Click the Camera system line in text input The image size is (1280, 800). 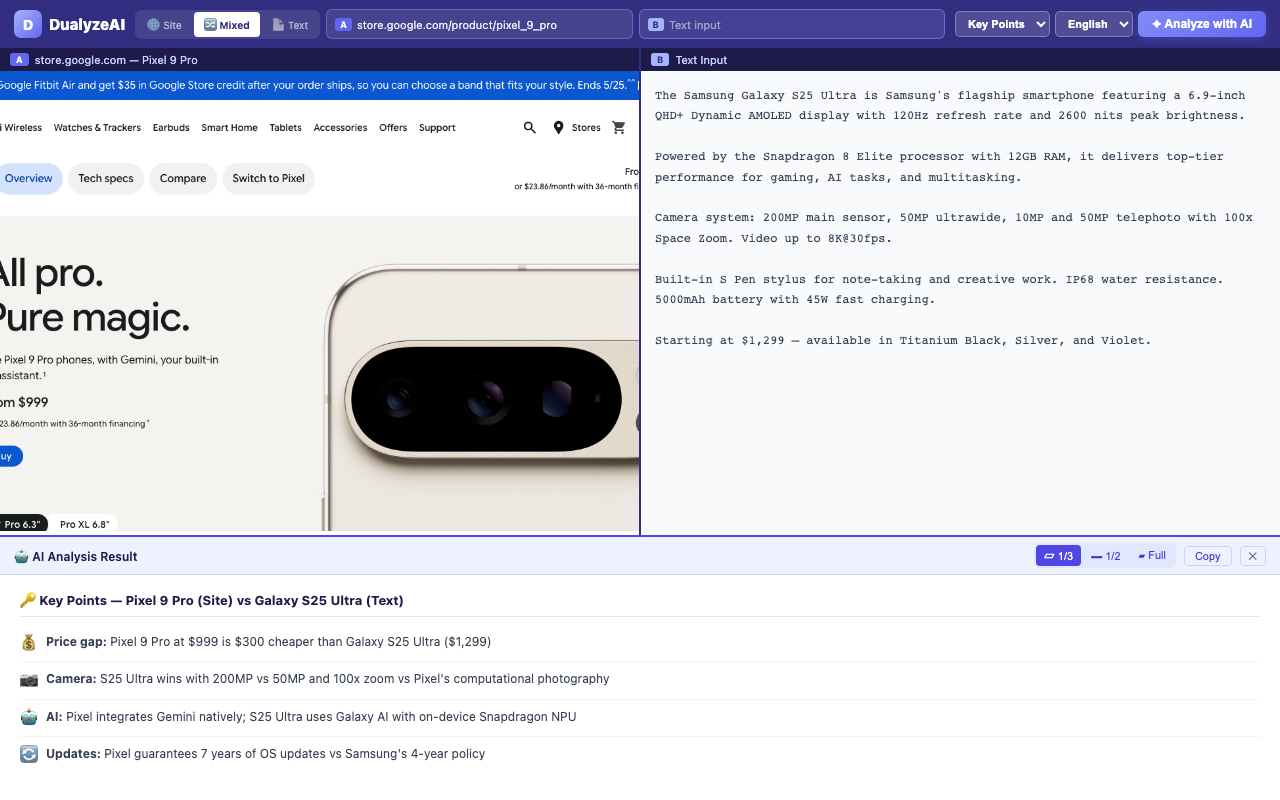pos(953,228)
